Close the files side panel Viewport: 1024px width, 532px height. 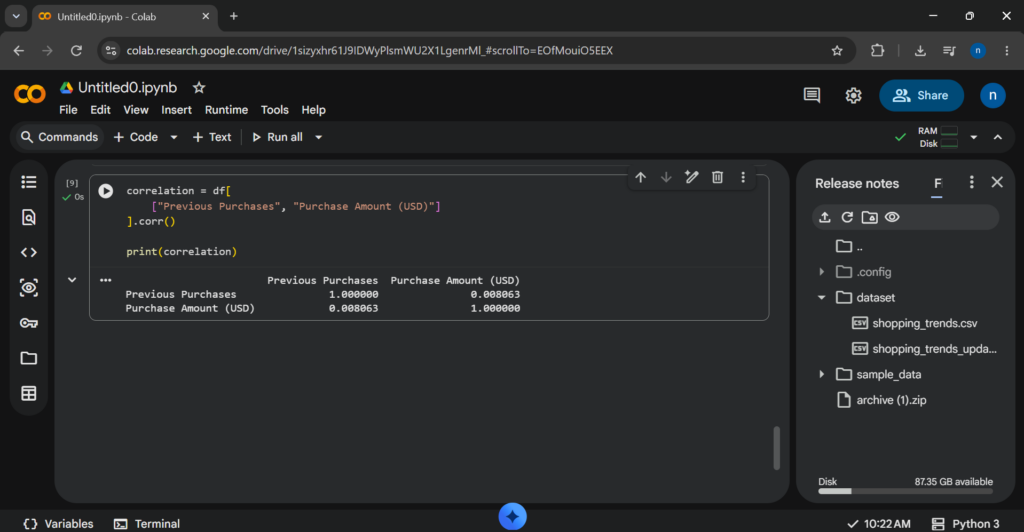pyautogui.click(x=997, y=183)
